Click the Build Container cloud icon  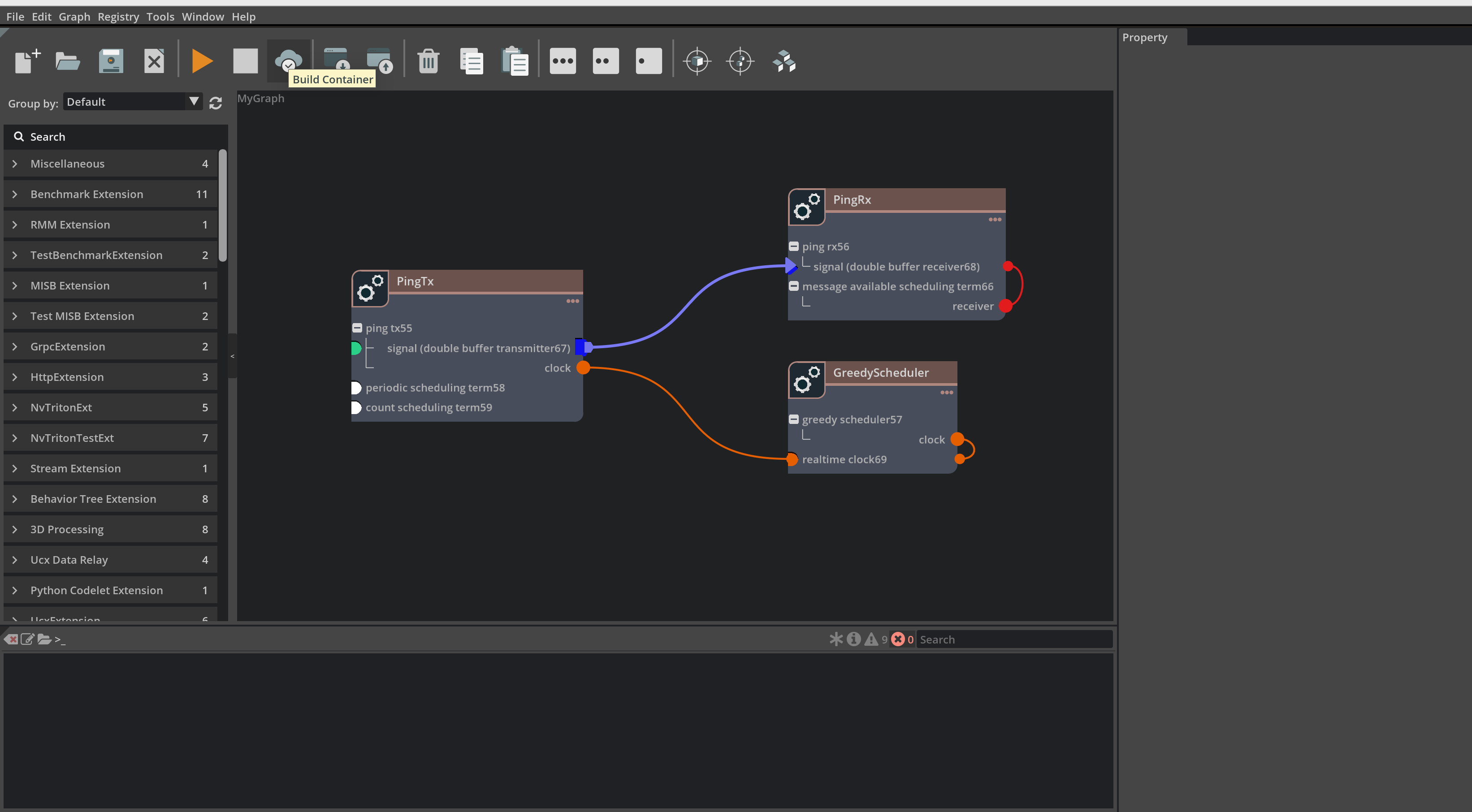pyautogui.click(x=288, y=60)
